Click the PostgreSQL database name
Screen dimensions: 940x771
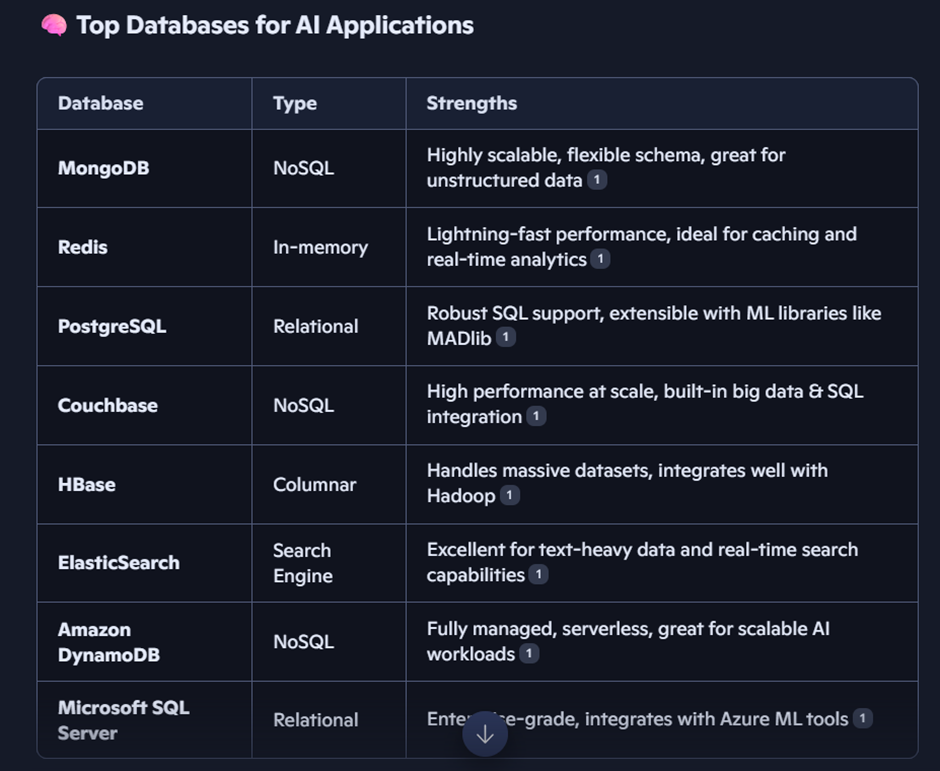point(112,326)
